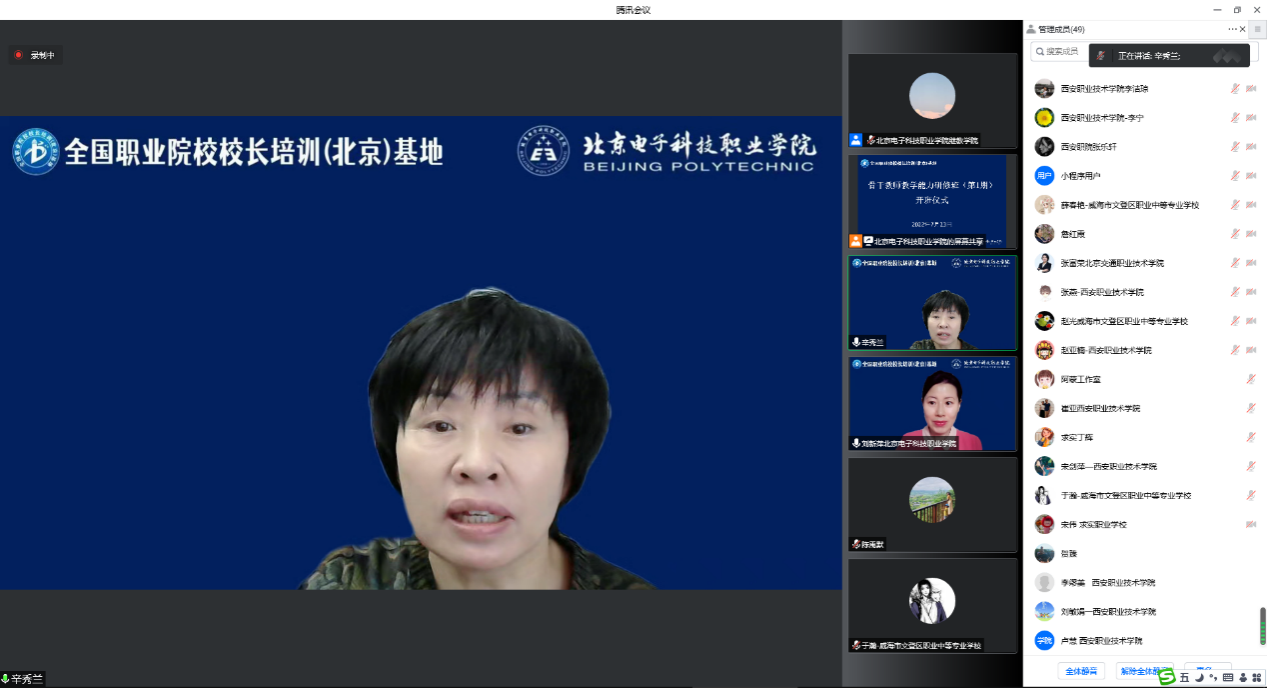Image resolution: width=1267 pixels, height=688 pixels.
Task: Toggle microphone for 西安职业技术学院-李宁
Action: coord(1235,118)
